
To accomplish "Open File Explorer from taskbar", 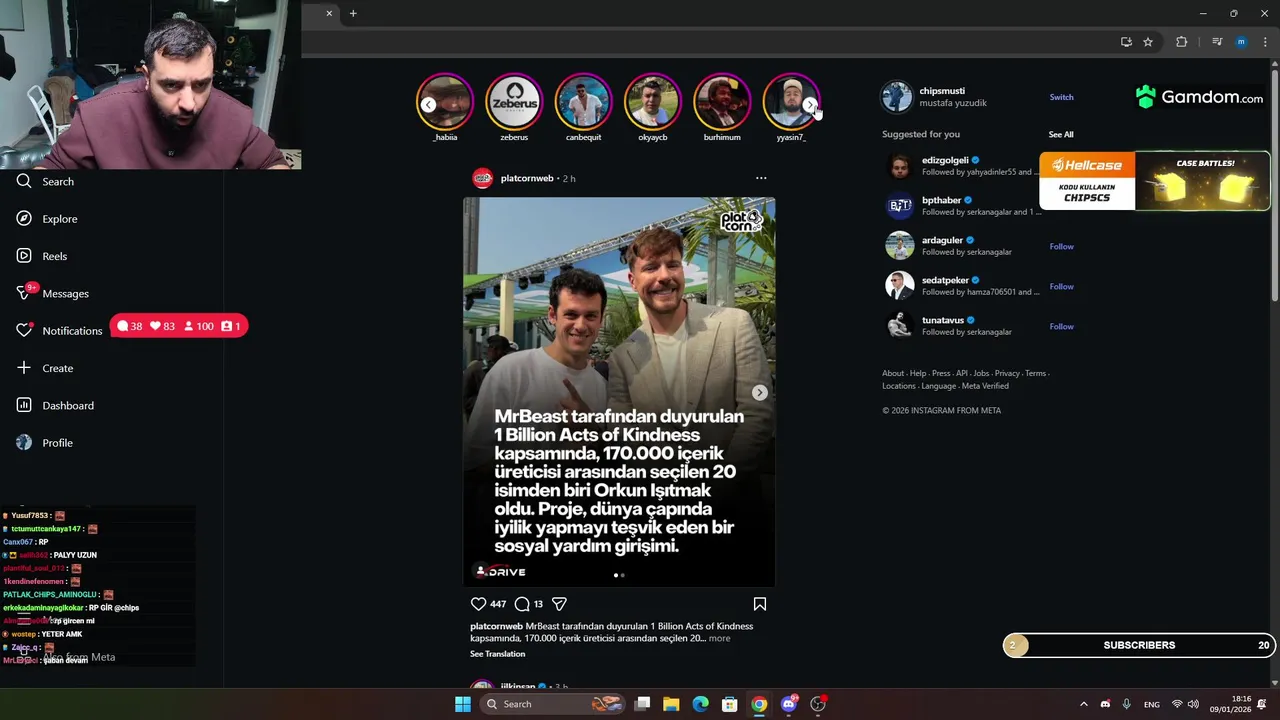I will click(x=671, y=704).
